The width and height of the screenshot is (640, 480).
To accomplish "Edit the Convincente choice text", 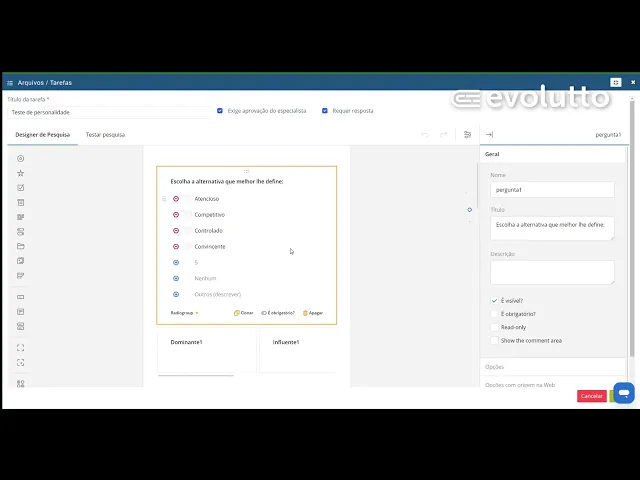I will click(x=210, y=247).
